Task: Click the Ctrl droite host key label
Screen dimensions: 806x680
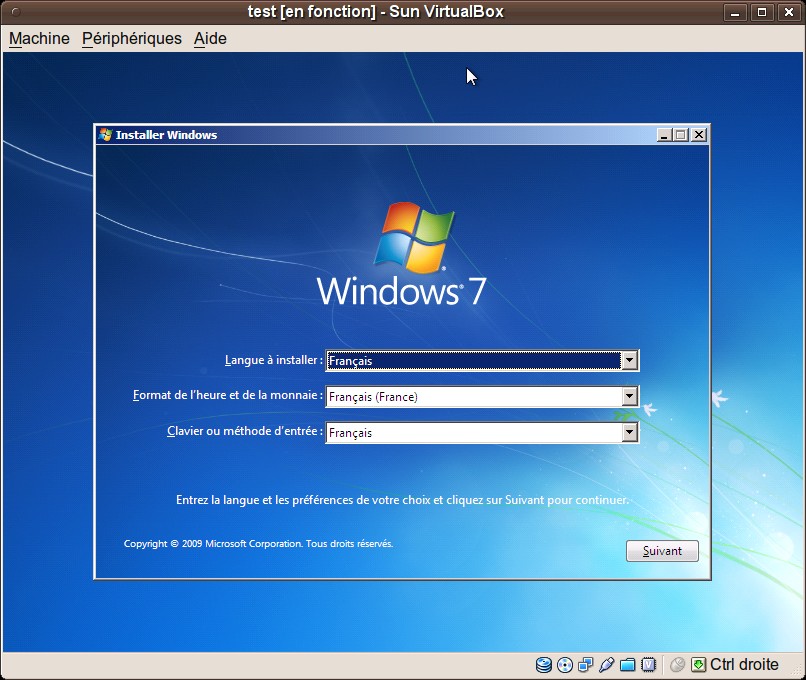Action: 744,665
